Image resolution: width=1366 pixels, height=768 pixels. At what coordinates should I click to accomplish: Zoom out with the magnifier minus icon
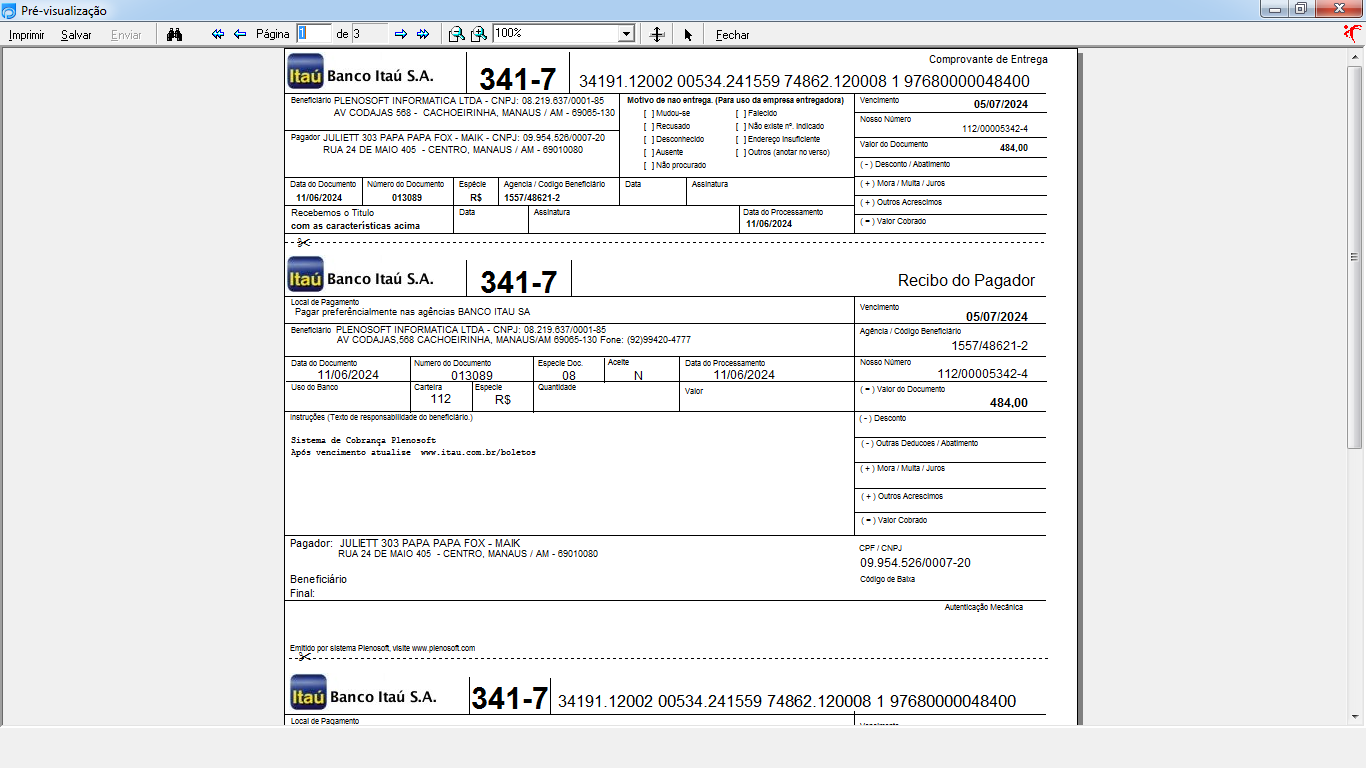click(x=456, y=34)
